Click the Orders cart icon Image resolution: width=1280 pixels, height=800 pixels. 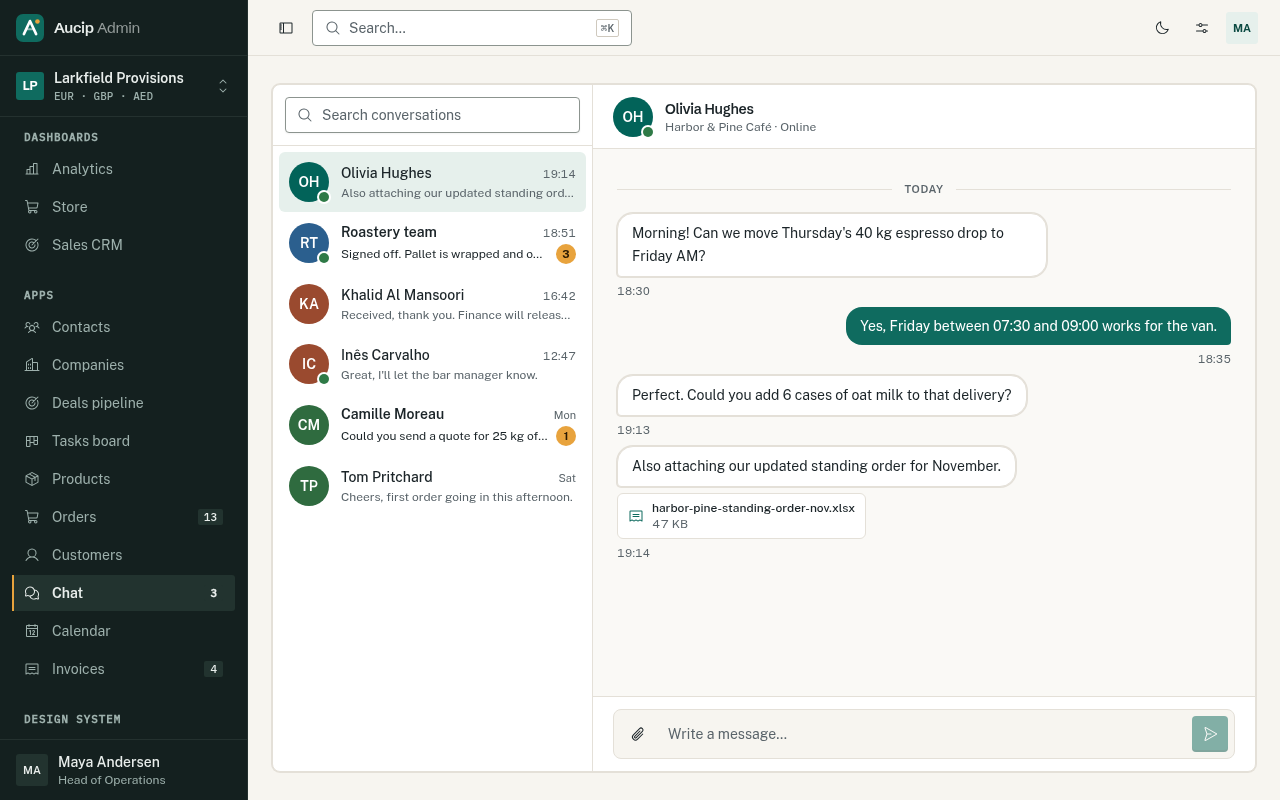(32, 517)
